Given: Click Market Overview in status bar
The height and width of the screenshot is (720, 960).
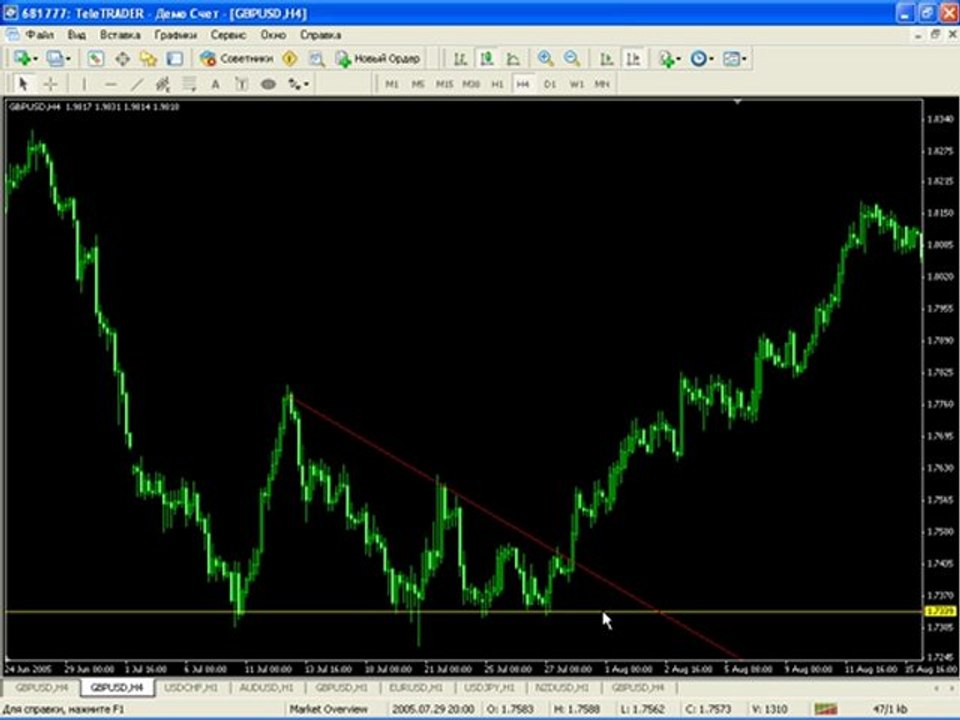Looking at the screenshot, I should pyautogui.click(x=329, y=709).
